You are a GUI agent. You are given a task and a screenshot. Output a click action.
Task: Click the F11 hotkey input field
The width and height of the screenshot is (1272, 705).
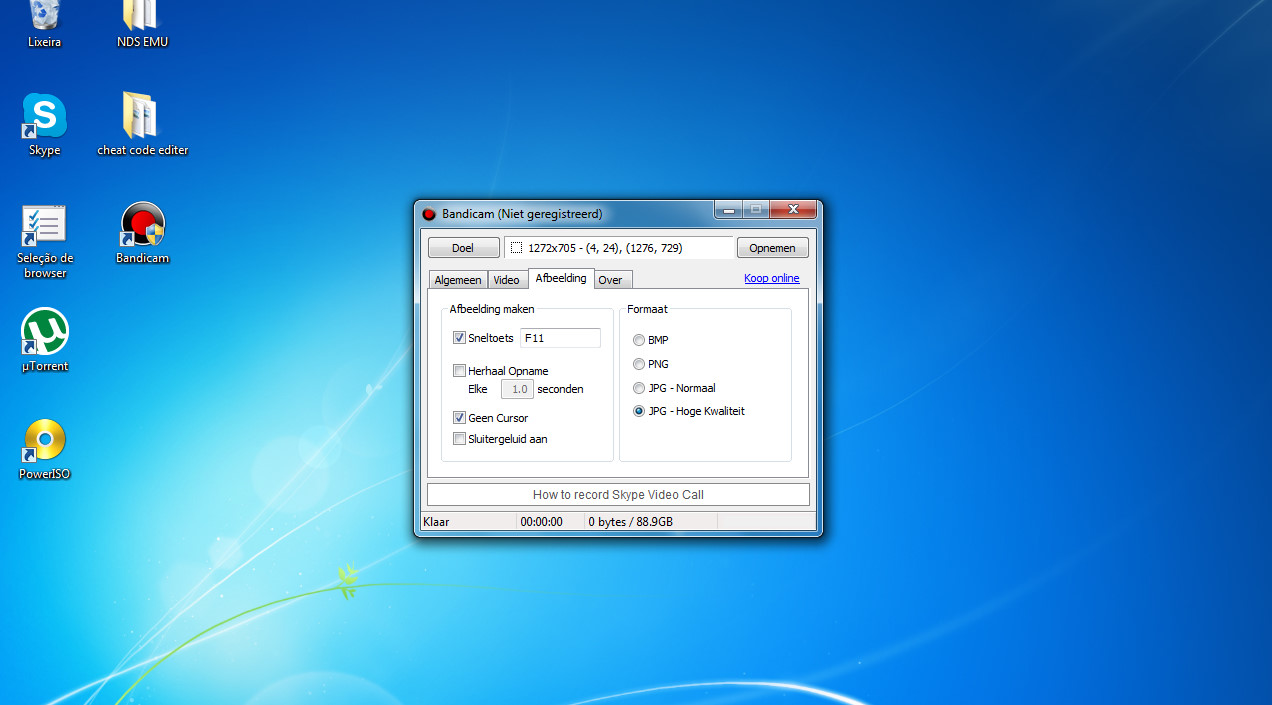point(560,338)
